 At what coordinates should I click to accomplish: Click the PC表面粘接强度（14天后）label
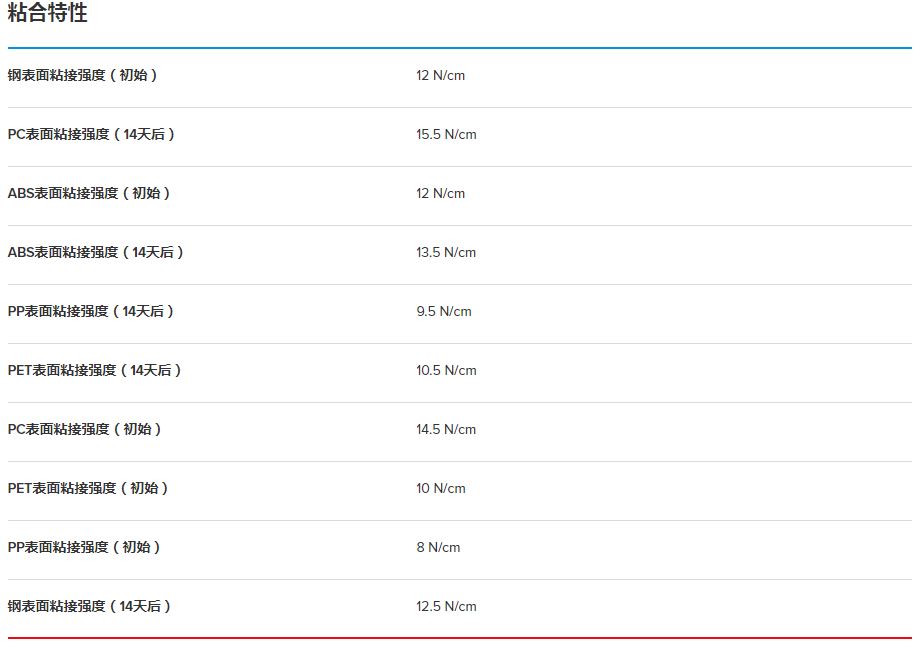(x=92, y=135)
